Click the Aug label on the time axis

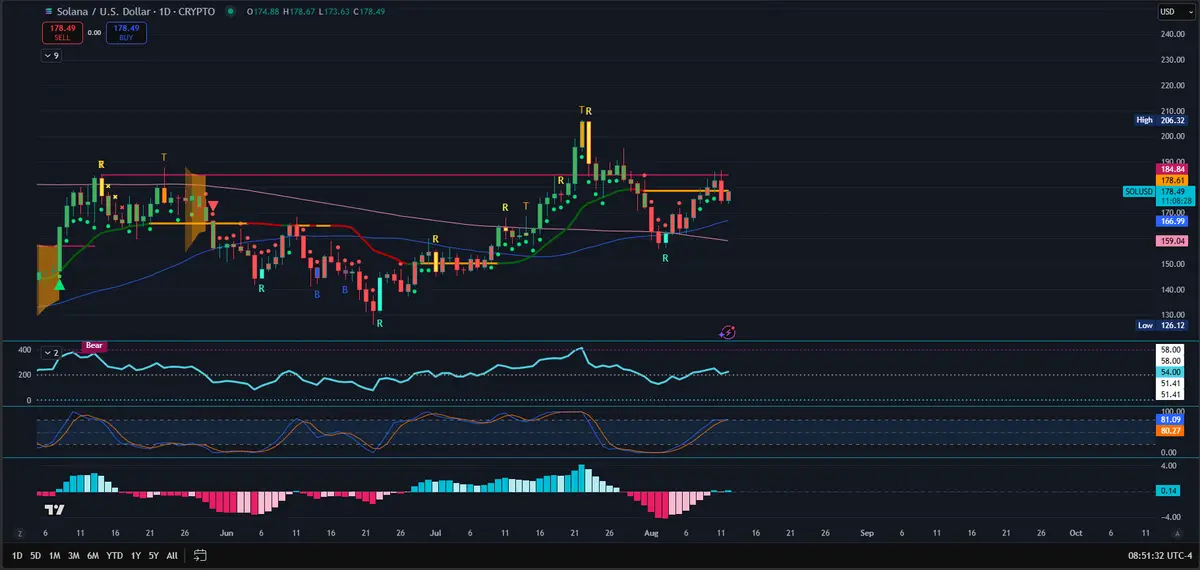(x=652, y=534)
